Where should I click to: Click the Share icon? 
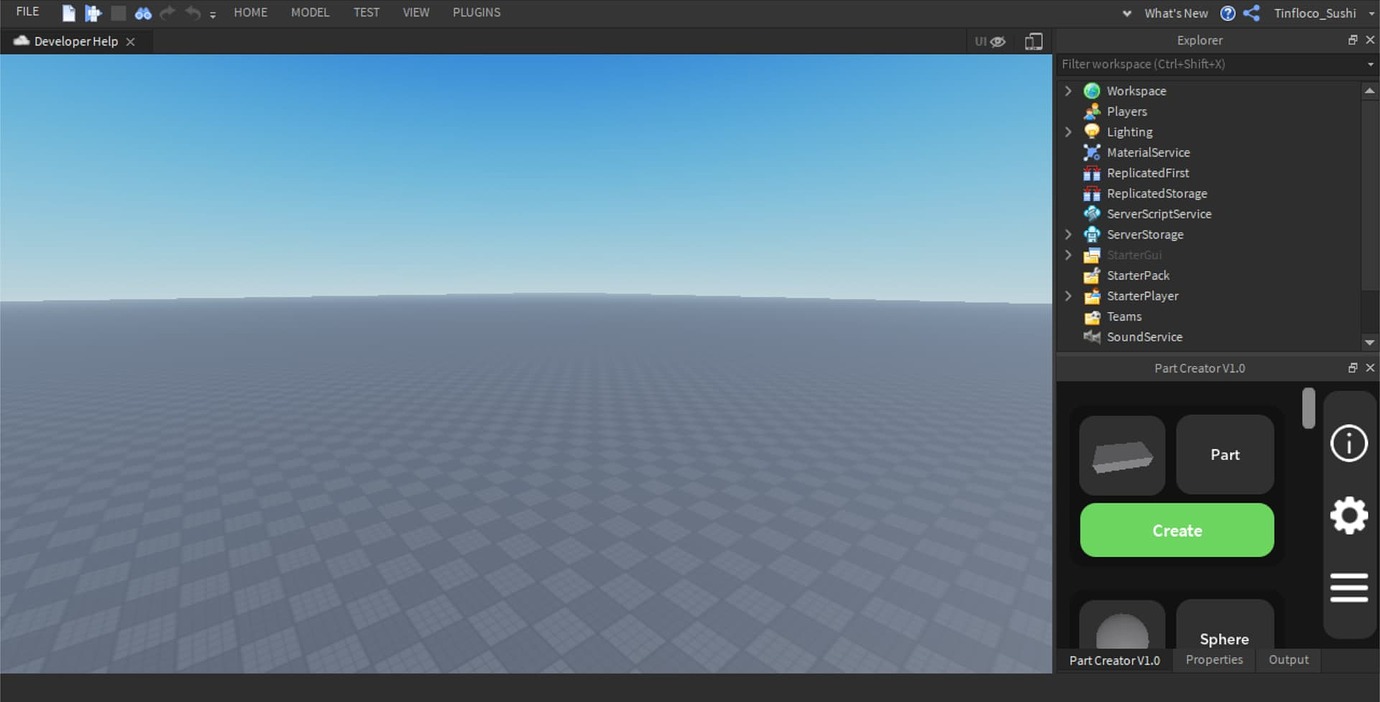(x=1251, y=13)
